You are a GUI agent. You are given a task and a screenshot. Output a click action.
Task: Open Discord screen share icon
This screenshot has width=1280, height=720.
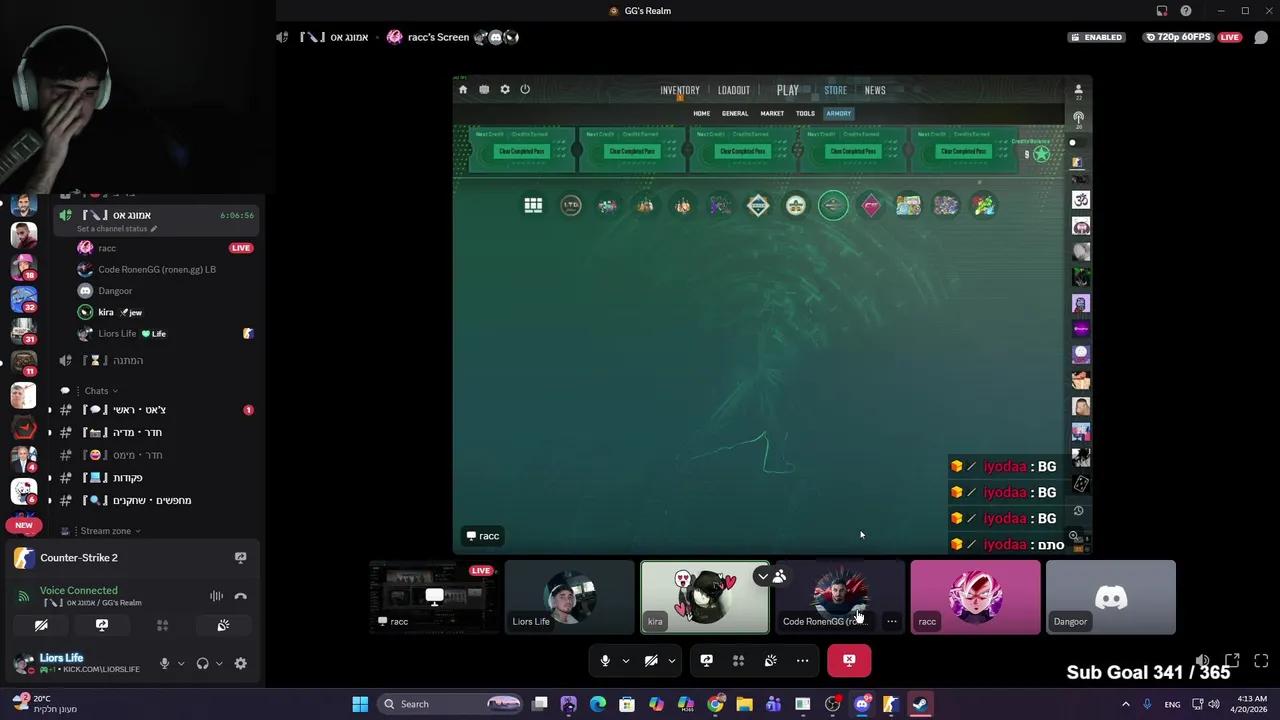[706, 660]
